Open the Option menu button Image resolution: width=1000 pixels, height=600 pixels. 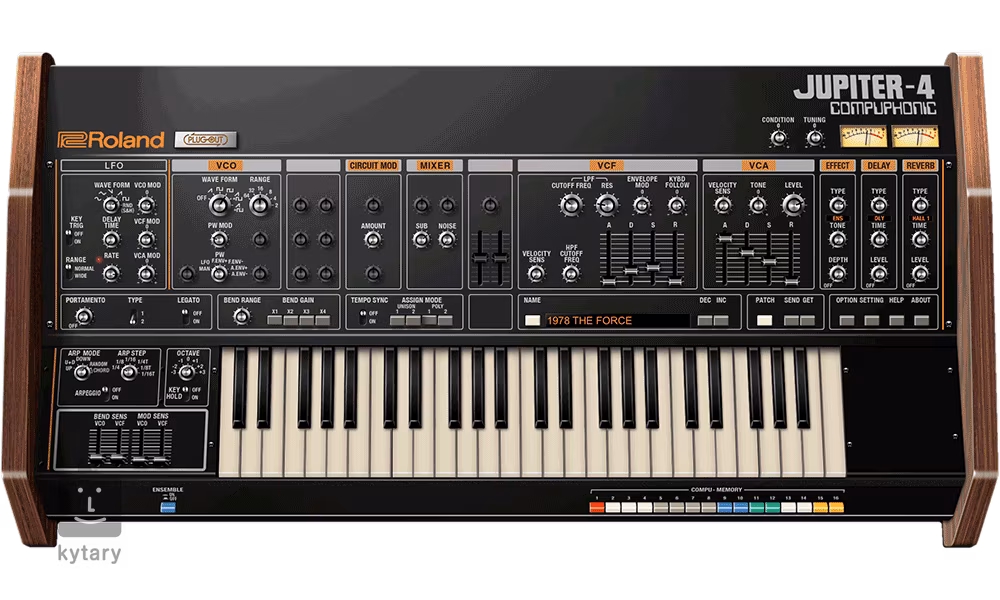click(x=847, y=321)
